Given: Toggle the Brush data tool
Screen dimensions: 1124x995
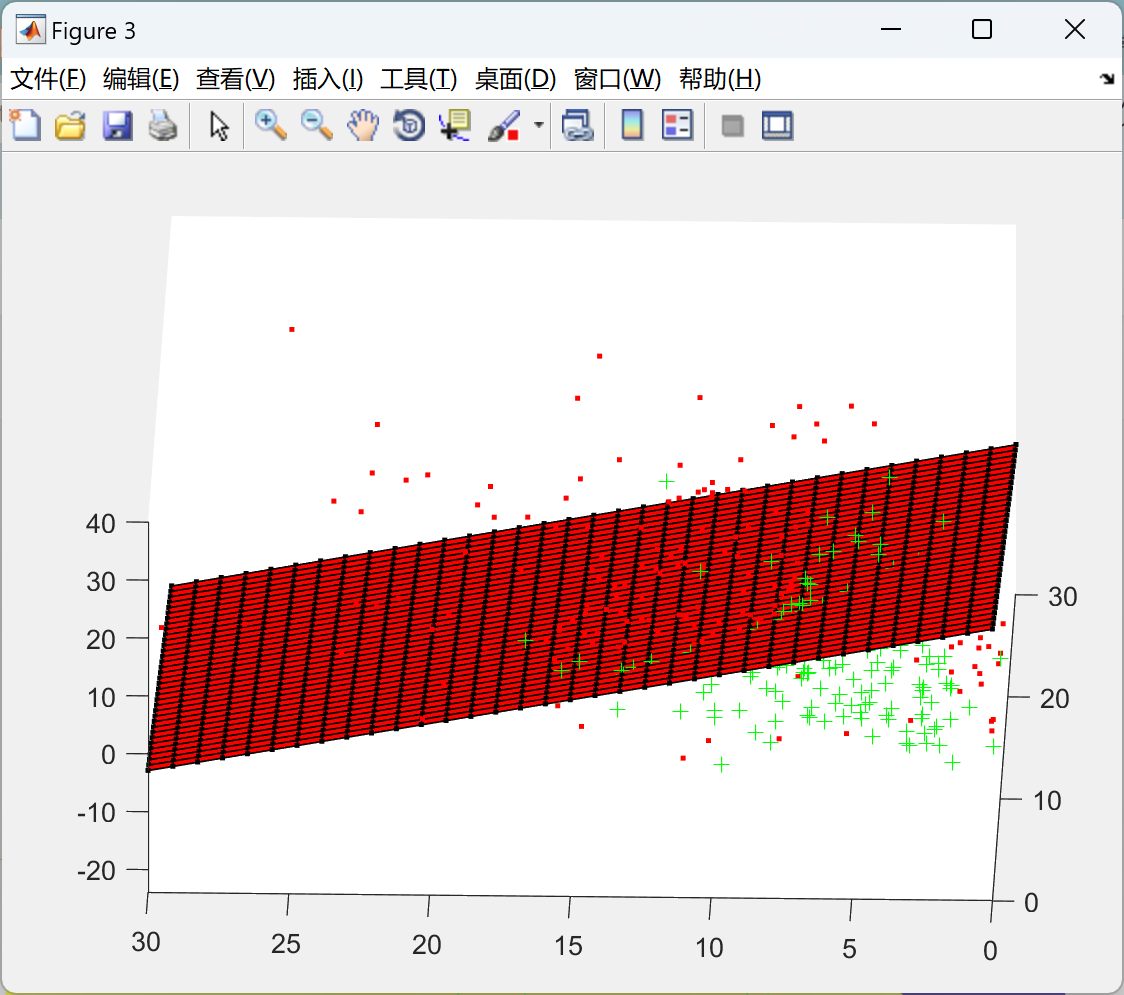Looking at the screenshot, I should (504, 125).
